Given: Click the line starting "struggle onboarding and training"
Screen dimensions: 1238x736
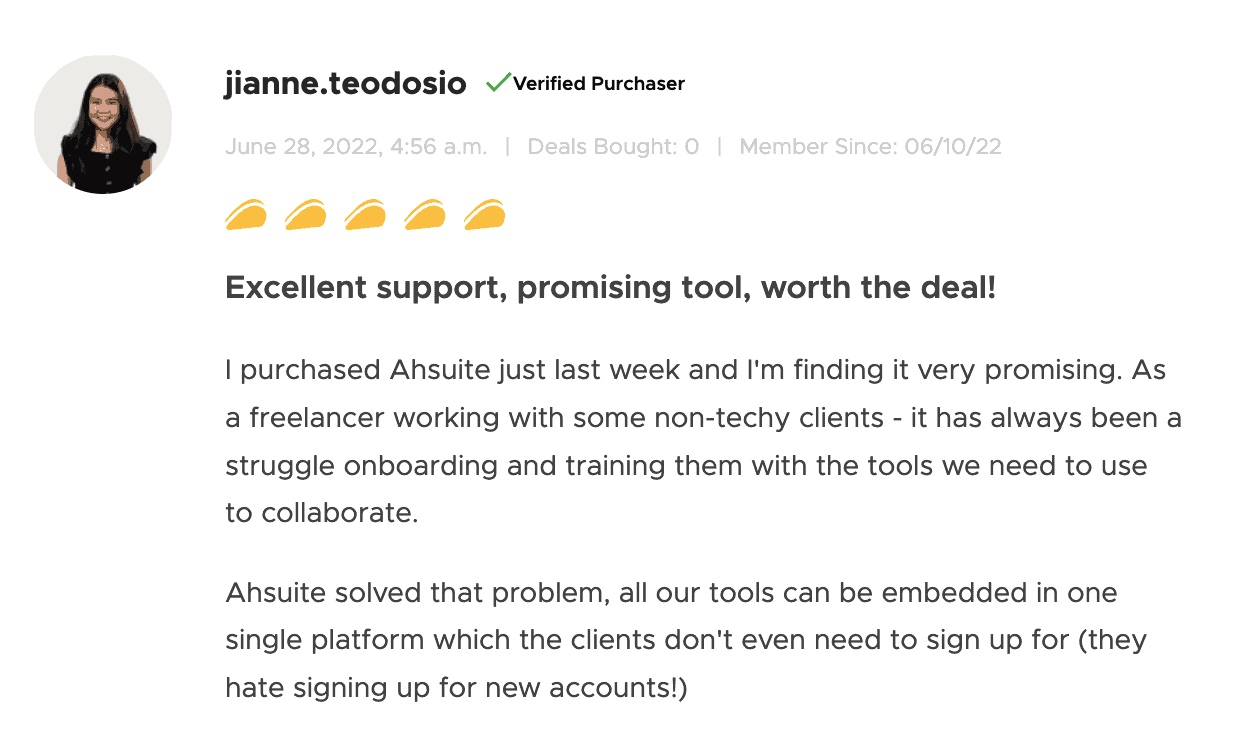Looking at the screenshot, I should coord(686,465).
